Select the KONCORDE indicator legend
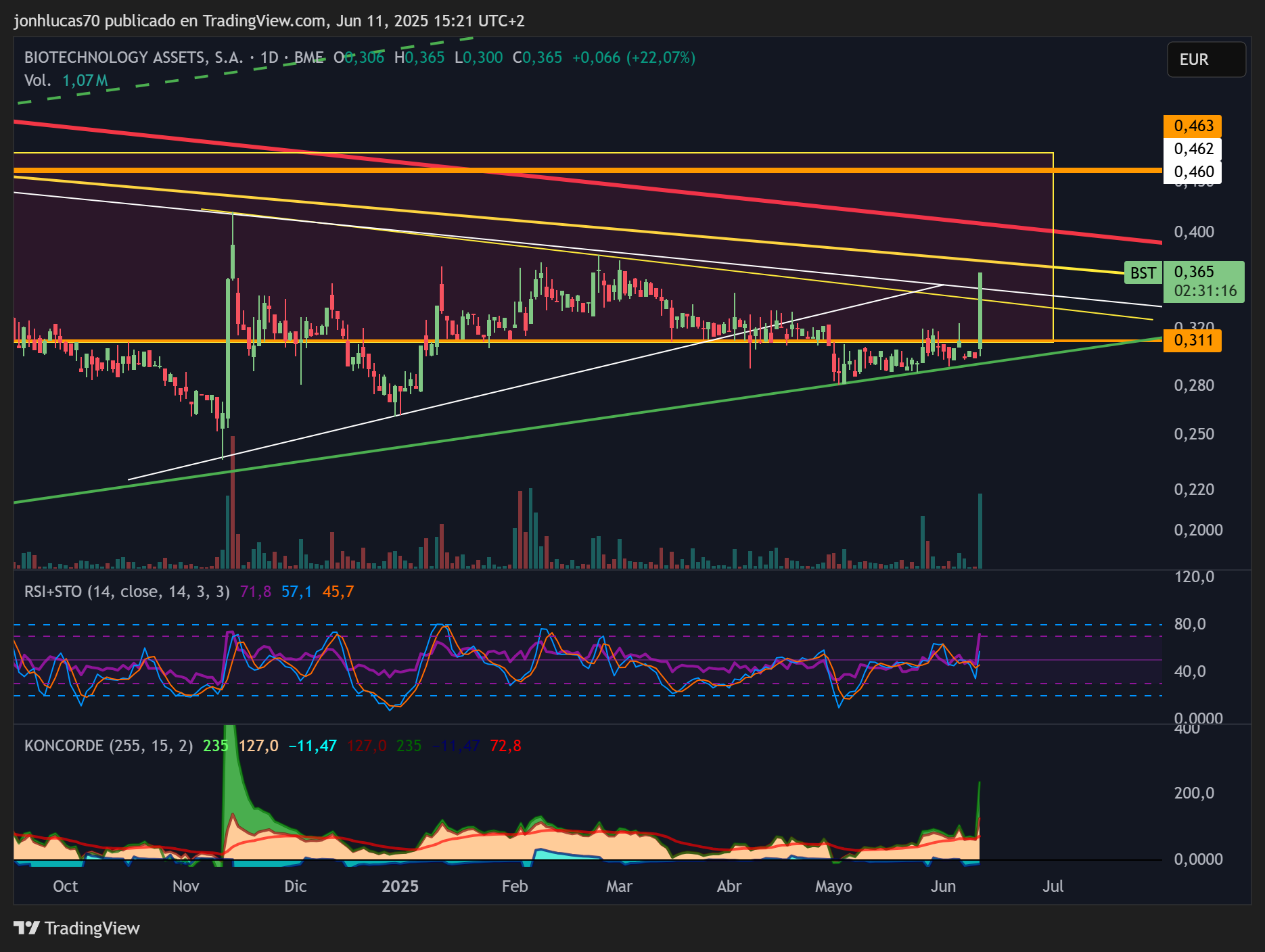 click(108, 746)
